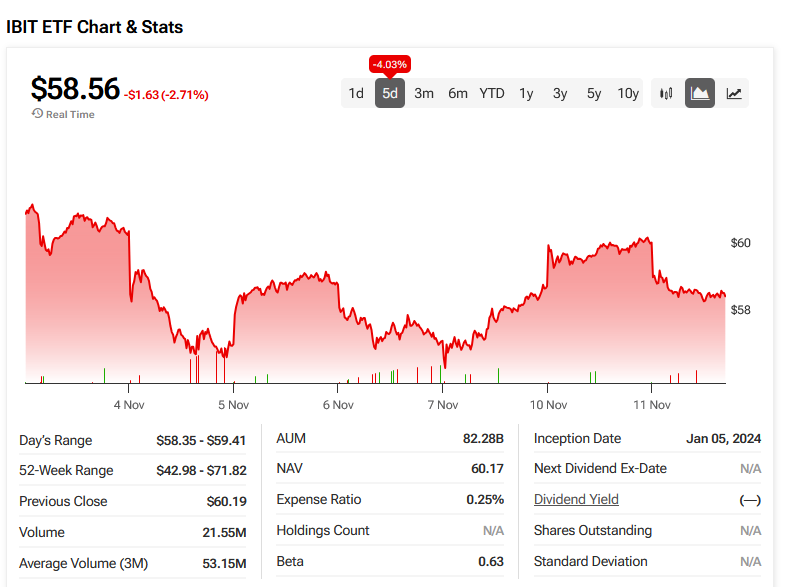
Task: Switch to candlestick chart view
Action: click(666, 93)
